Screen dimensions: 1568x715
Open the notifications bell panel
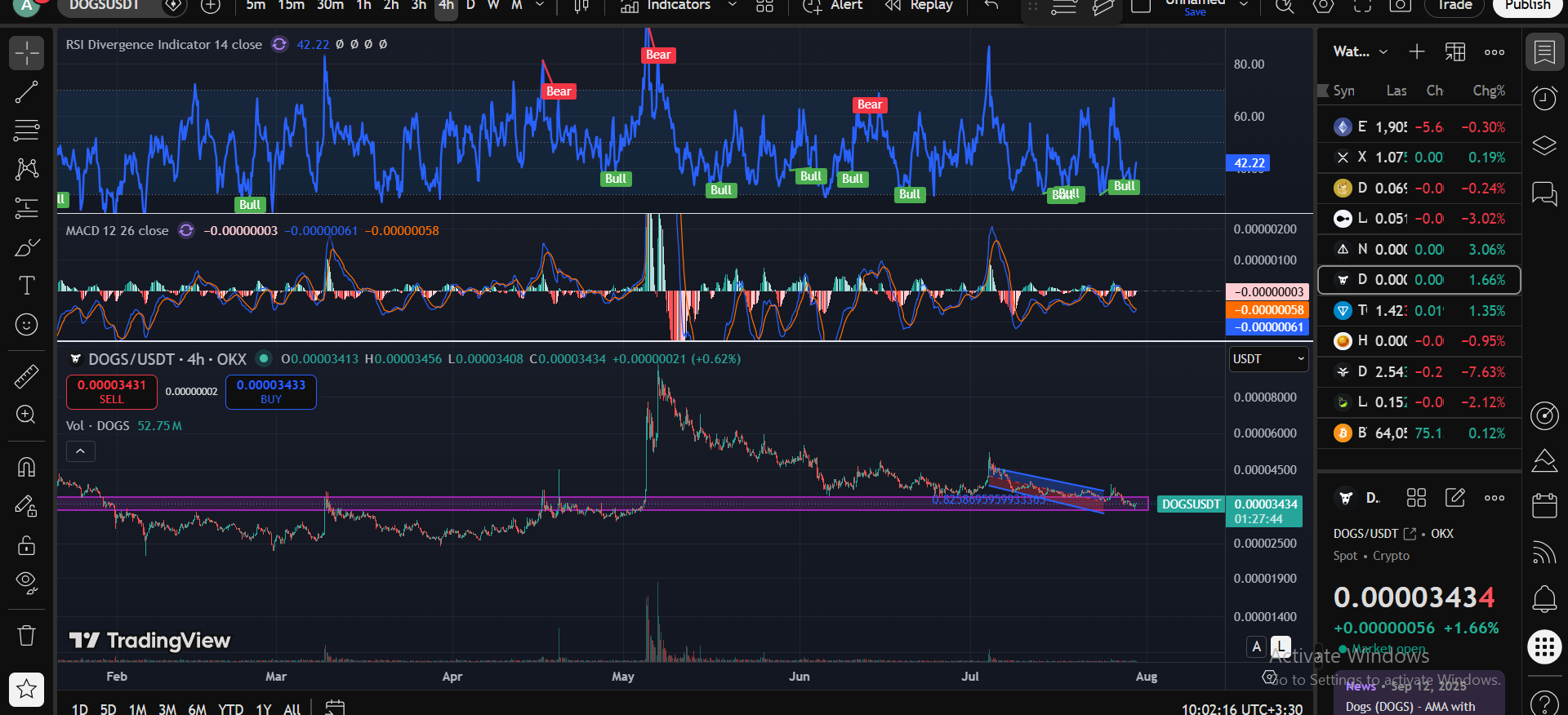pos(1544,600)
